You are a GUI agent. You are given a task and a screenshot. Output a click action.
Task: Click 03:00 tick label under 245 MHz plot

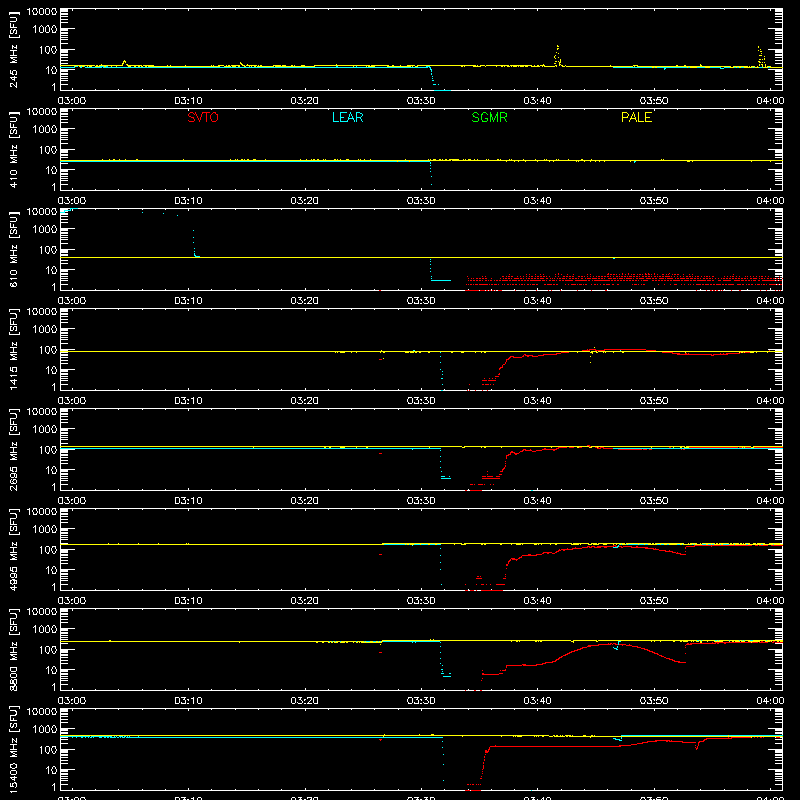[72, 101]
